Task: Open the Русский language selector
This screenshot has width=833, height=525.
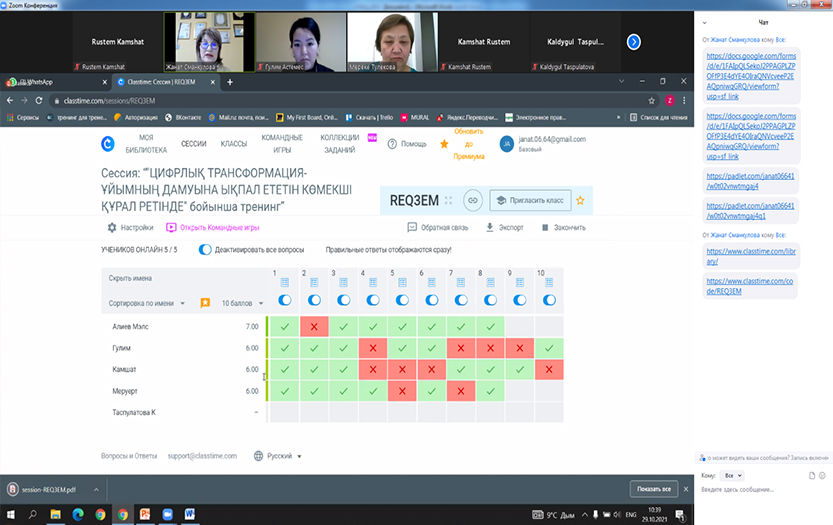Action: pos(280,455)
